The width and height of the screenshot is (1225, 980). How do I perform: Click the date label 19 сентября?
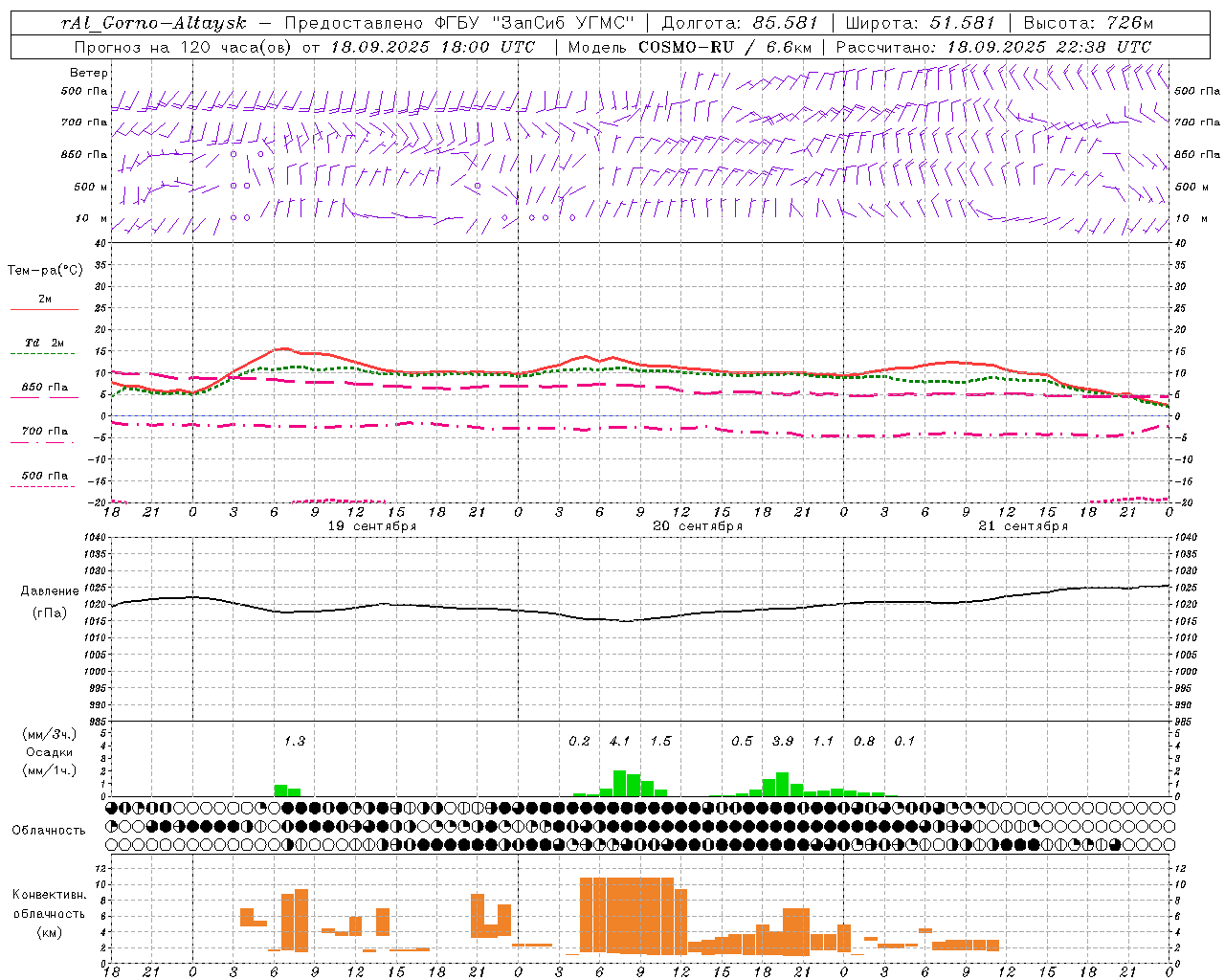click(371, 526)
